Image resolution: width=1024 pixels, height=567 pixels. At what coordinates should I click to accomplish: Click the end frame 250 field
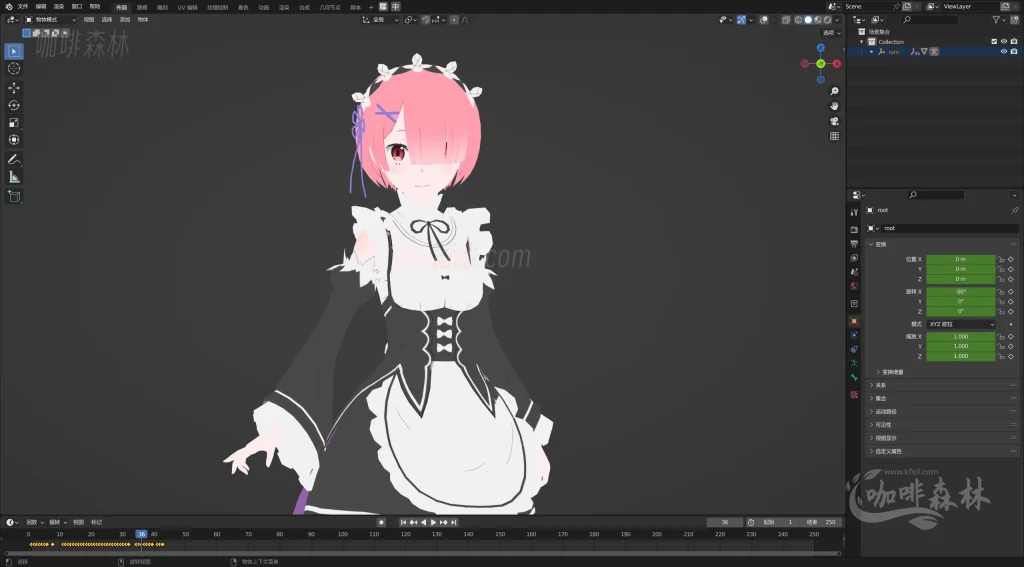(822, 523)
